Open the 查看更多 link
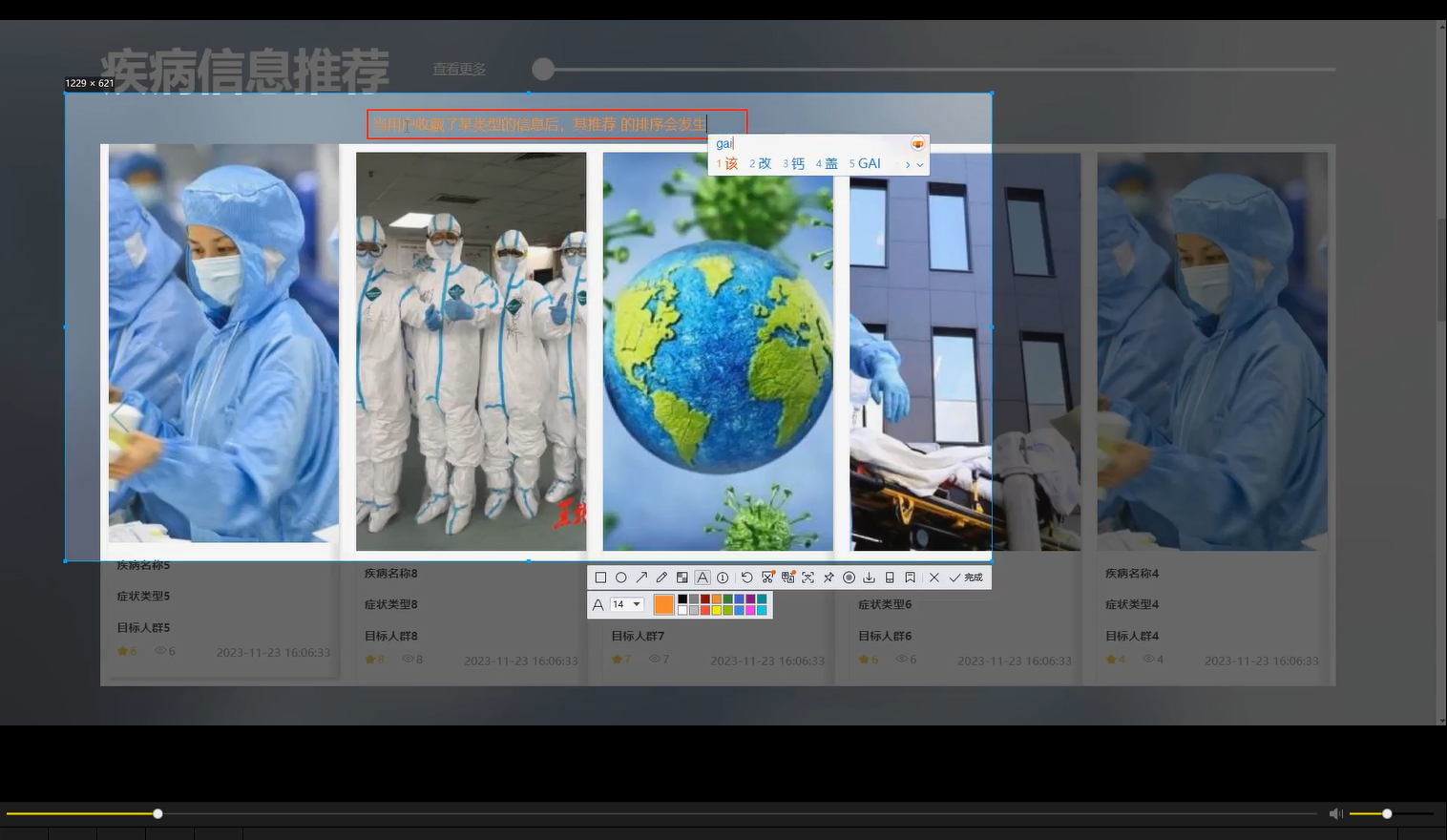Screen dimensions: 1447x840 [x=459, y=69]
